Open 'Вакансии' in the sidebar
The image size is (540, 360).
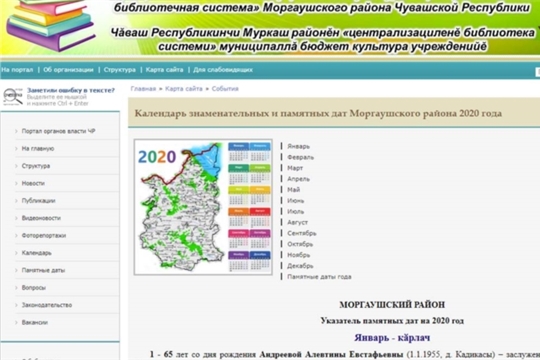point(34,323)
